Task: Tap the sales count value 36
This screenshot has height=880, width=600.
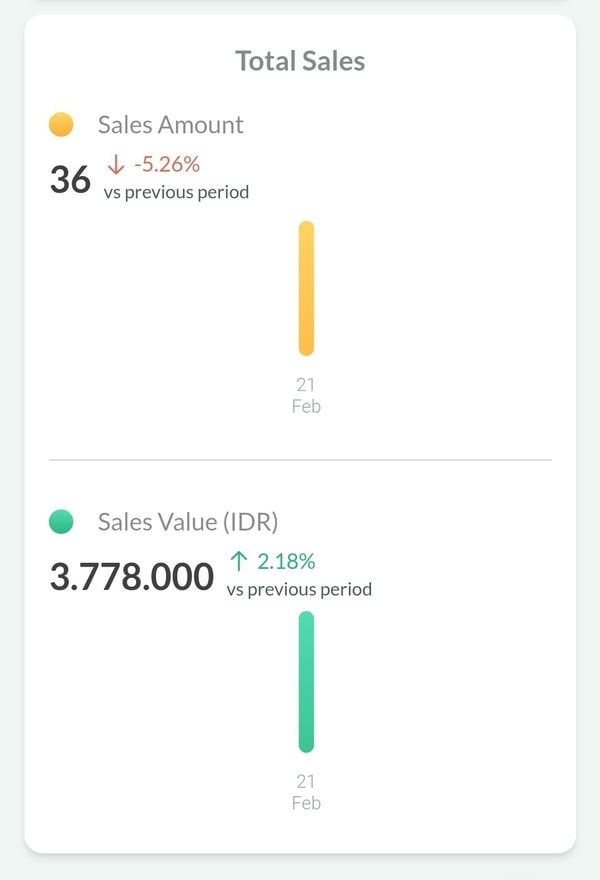Action: point(70,180)
